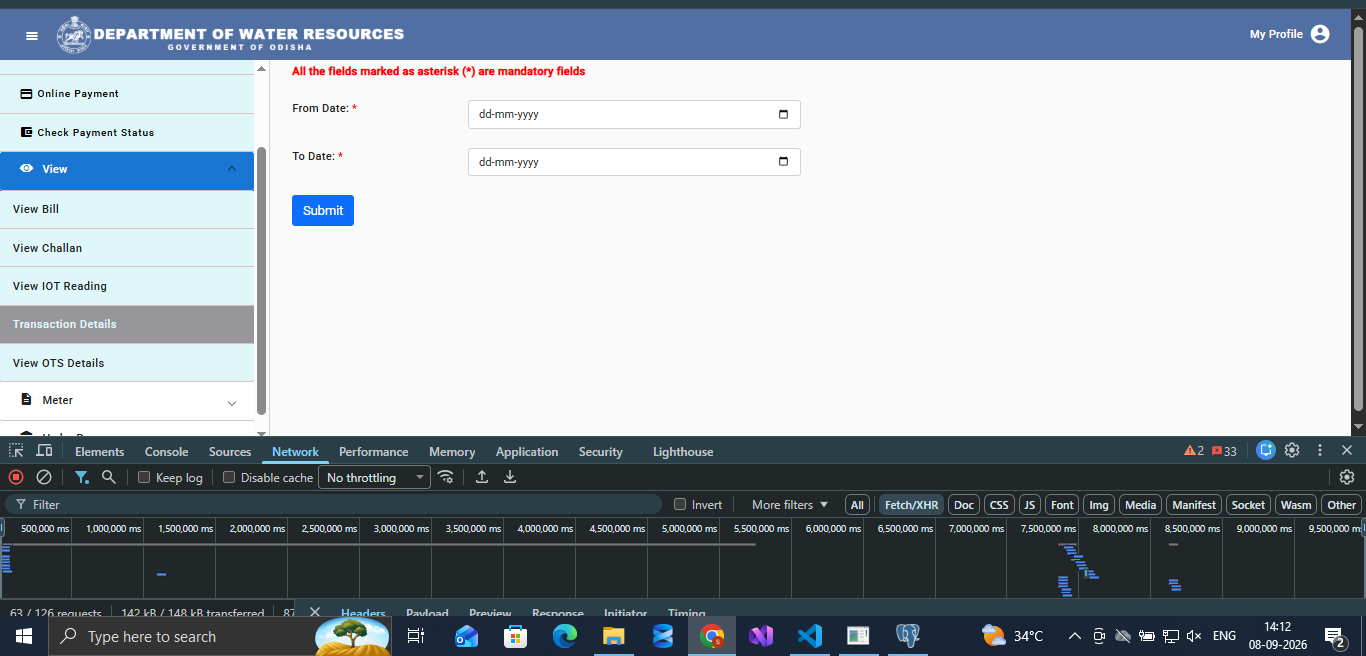1366x656 pixels.
Task: Open DevTools settings gear on tab bar
Action: pyautogui.click(x=1292, y=450)
